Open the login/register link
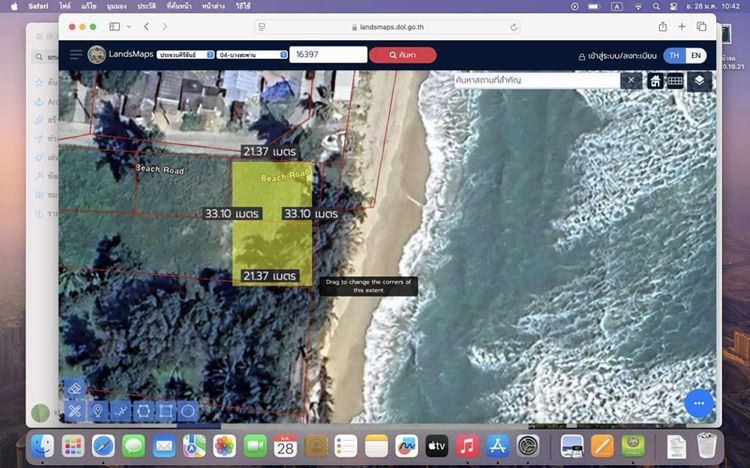750x468 pixels. pos(616,56)
